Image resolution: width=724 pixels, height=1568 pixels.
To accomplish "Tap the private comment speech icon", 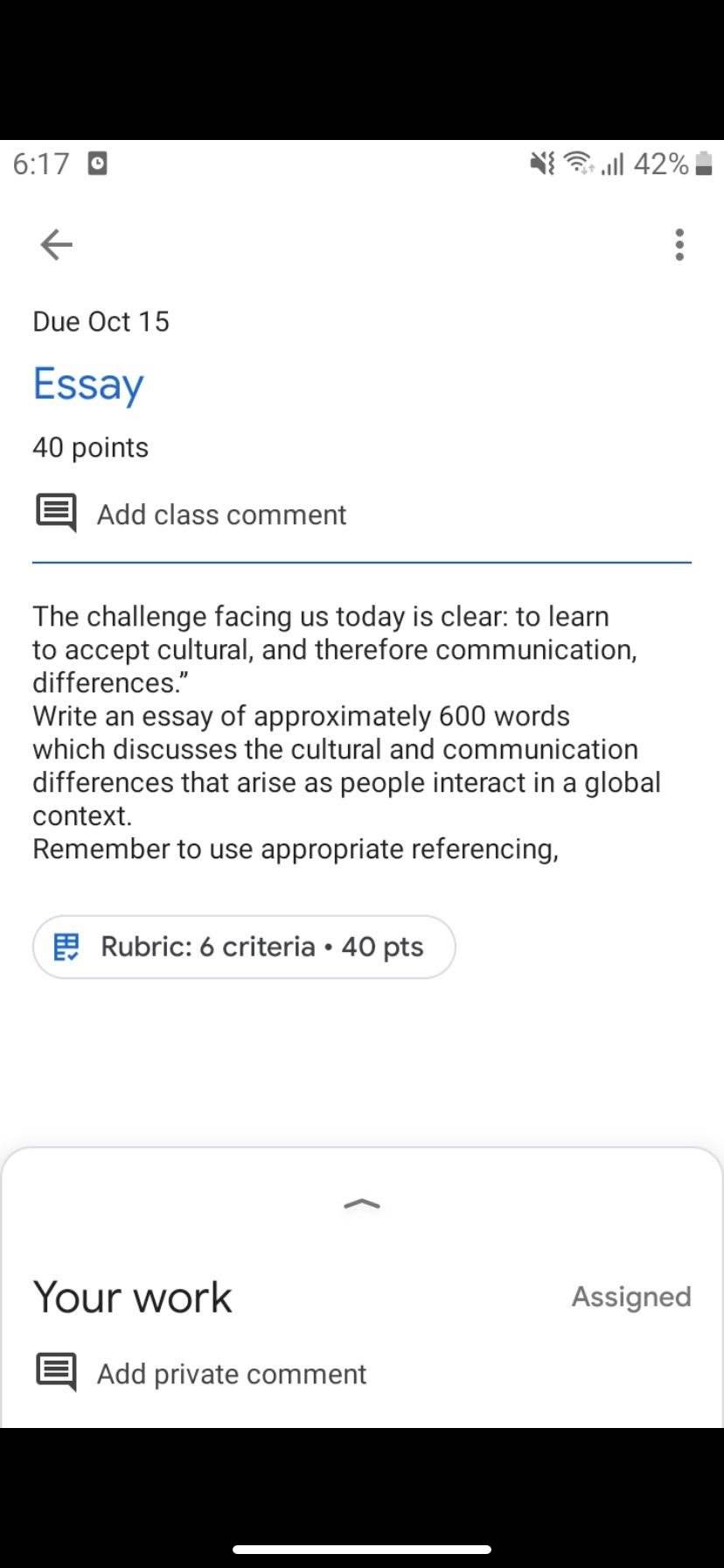I will [x=56, y=1372].
